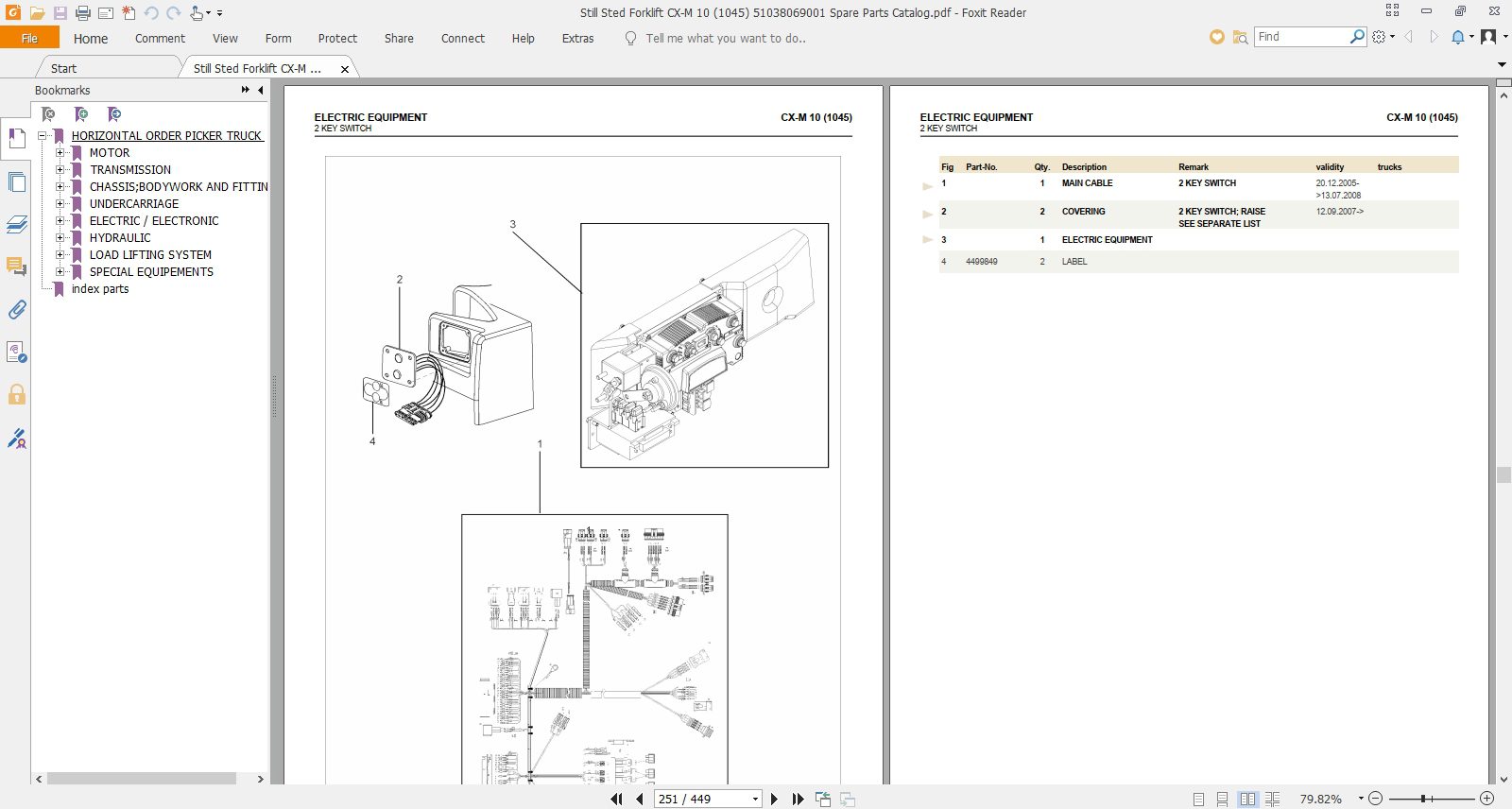Click the orange heart favorites icon

[1217, 37]
